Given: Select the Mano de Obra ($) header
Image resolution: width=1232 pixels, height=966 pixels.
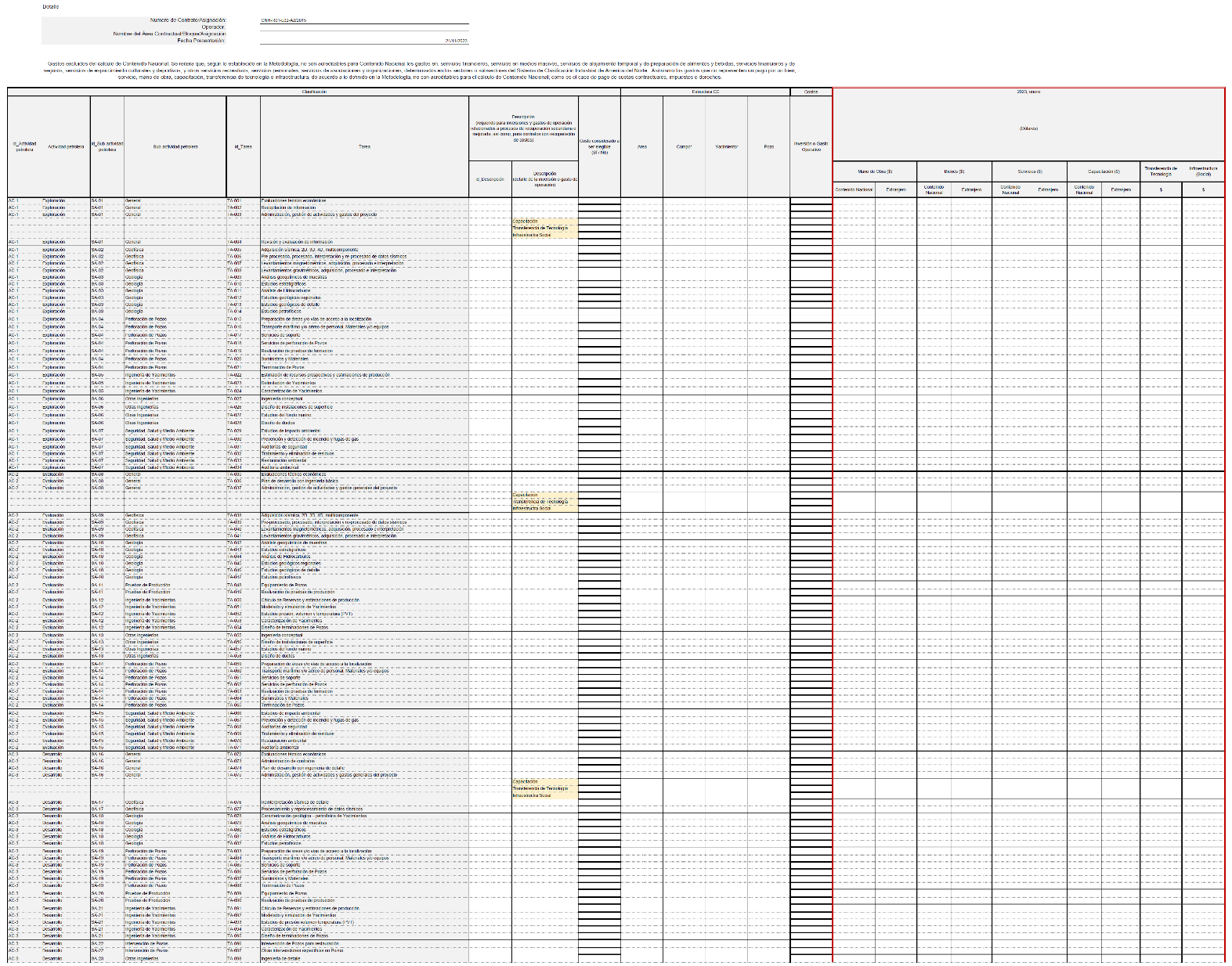Looking at the screenshot, I should click(x=874, y=171).
